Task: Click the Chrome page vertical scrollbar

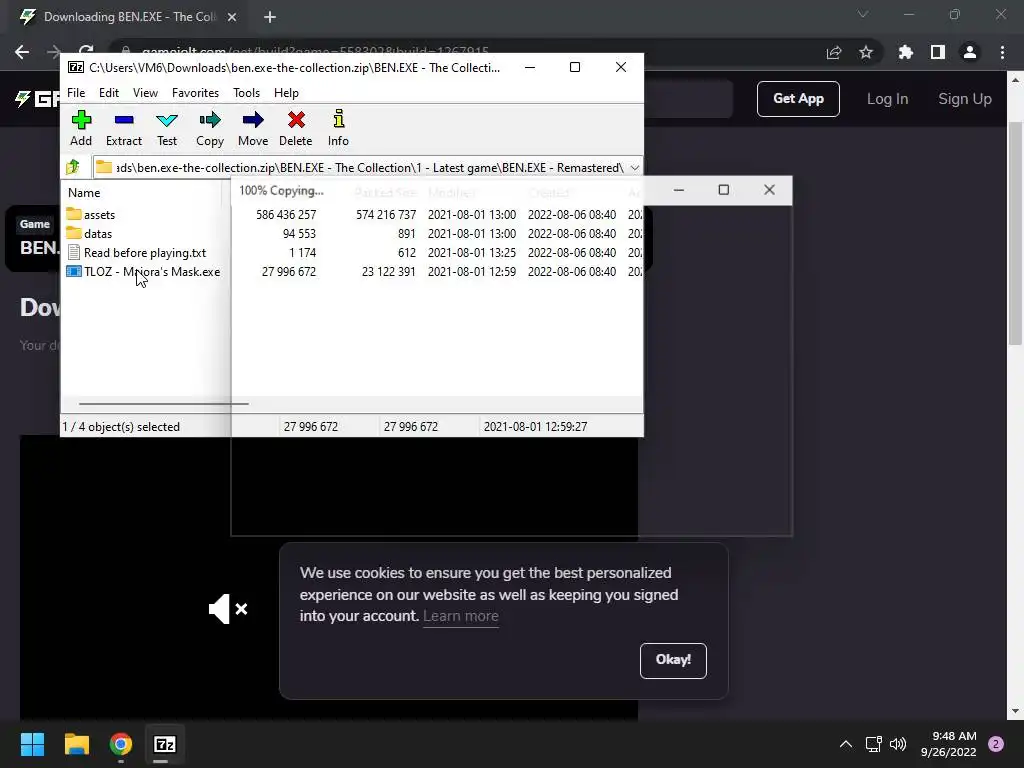Action: [x=1016, y=232]
